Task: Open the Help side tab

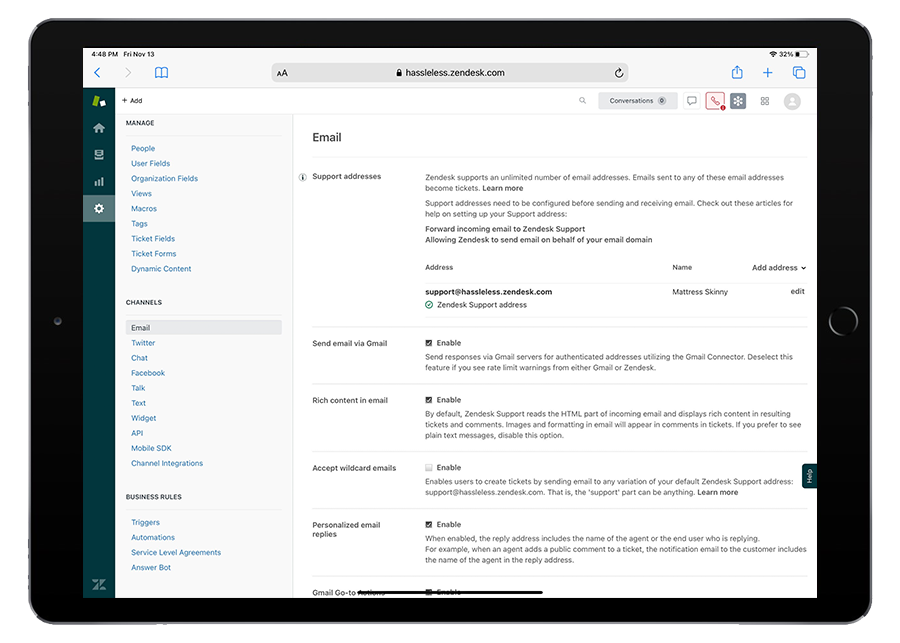Action: [809, 476]
